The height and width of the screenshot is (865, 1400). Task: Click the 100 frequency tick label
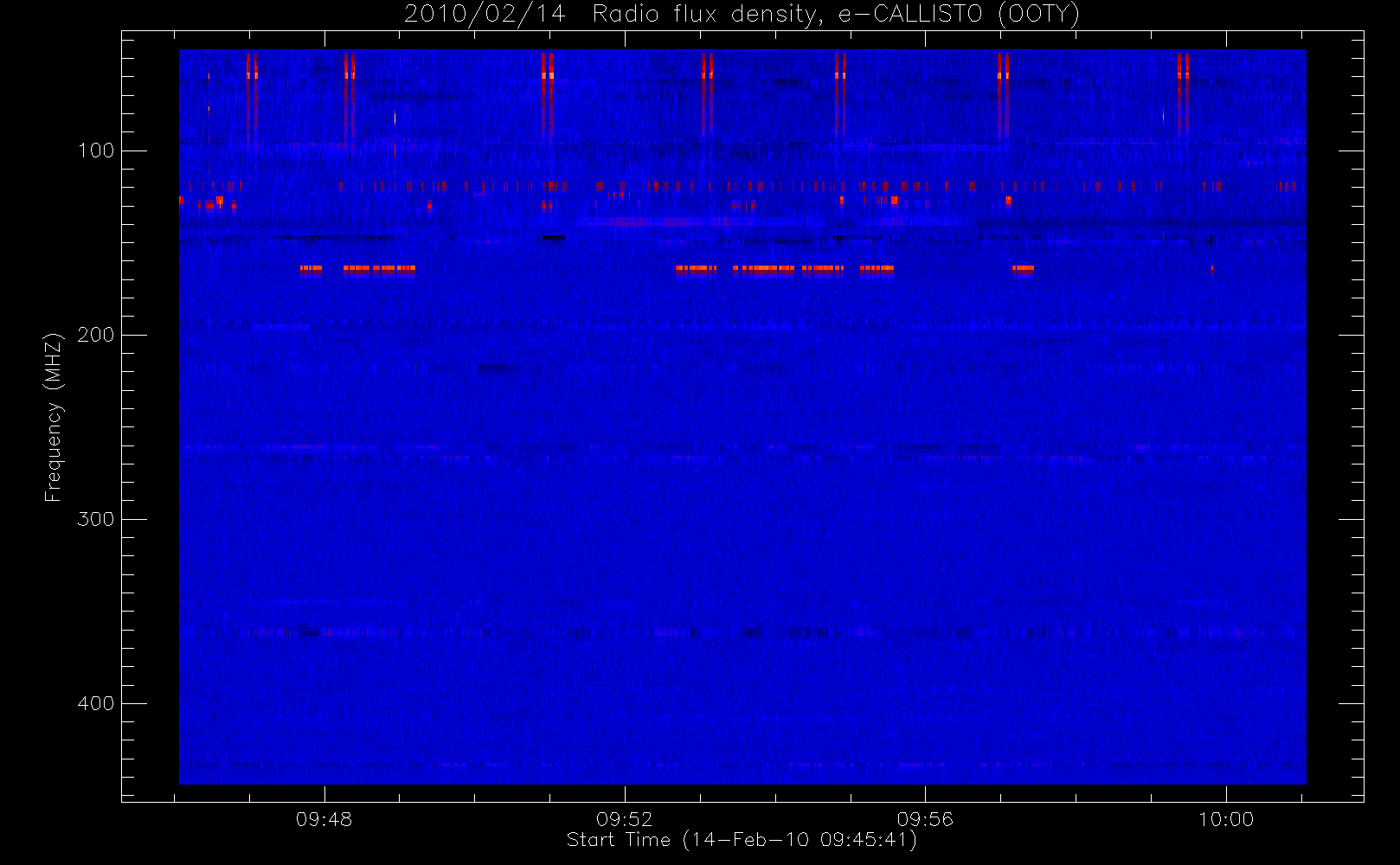tap(96, 151)
